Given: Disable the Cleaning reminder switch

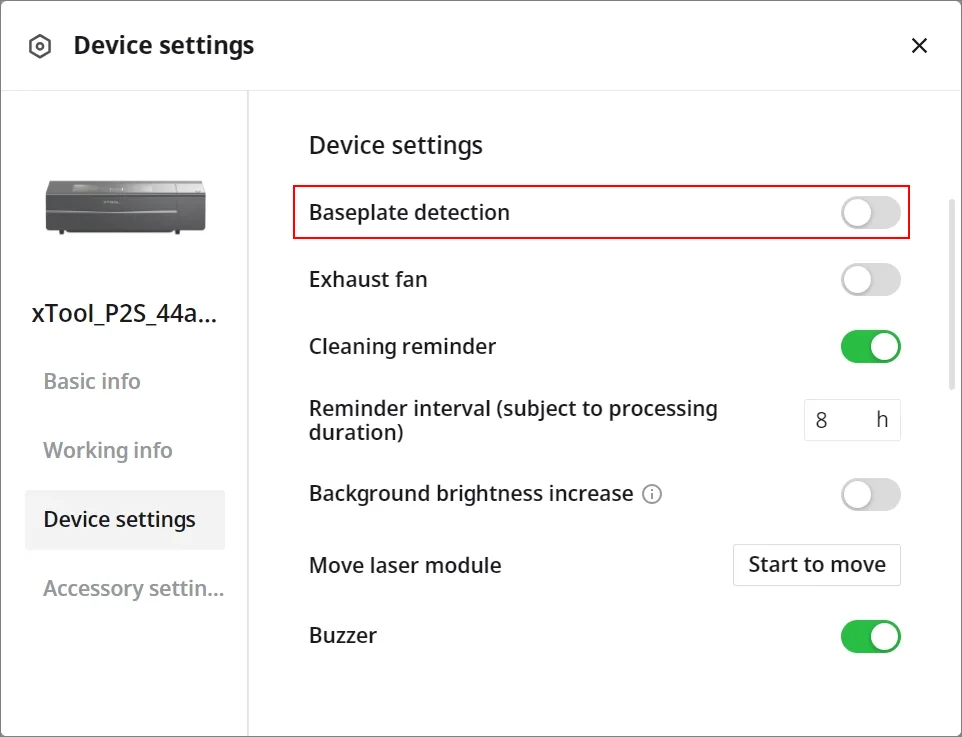Looking at the screenshot, I should [x=871, y=347].
